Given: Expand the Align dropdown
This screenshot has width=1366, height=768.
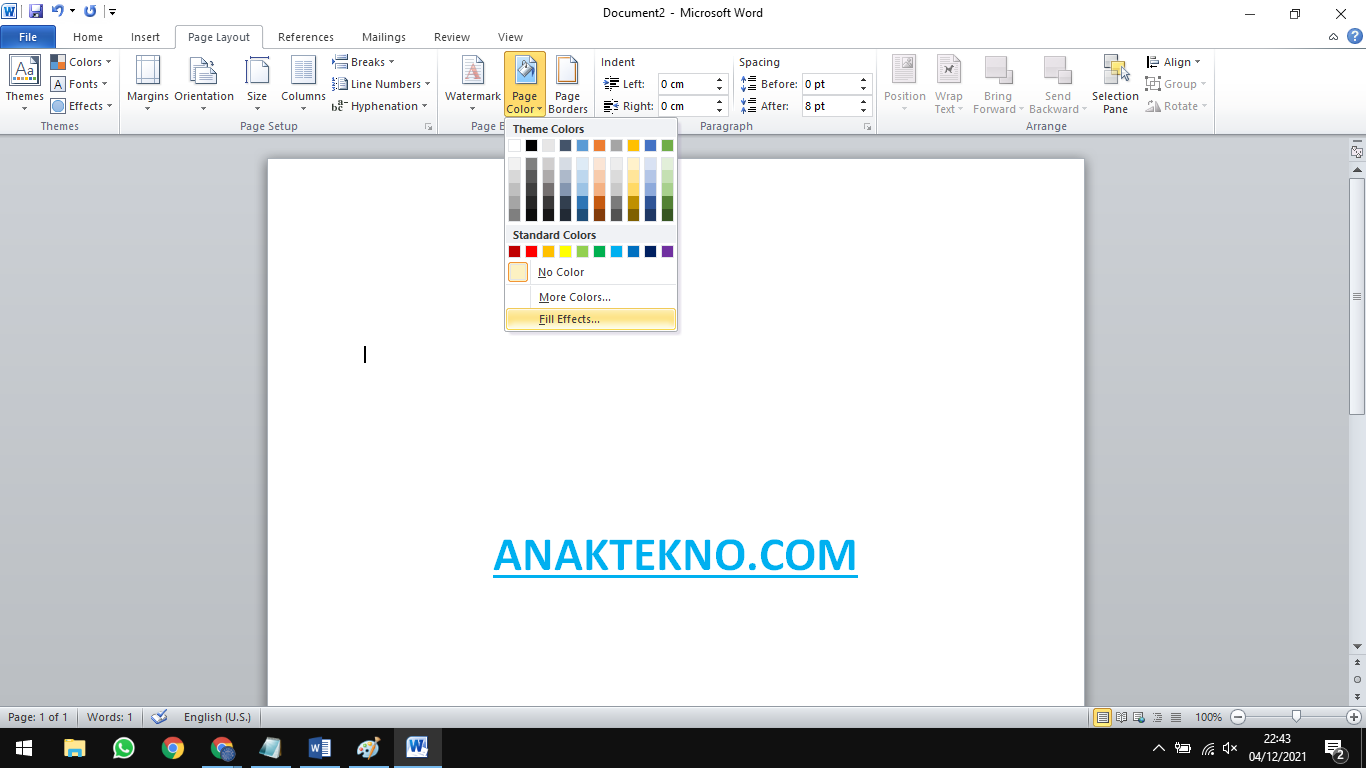Looking at the screenshot, I should [x=1174, y=62].
